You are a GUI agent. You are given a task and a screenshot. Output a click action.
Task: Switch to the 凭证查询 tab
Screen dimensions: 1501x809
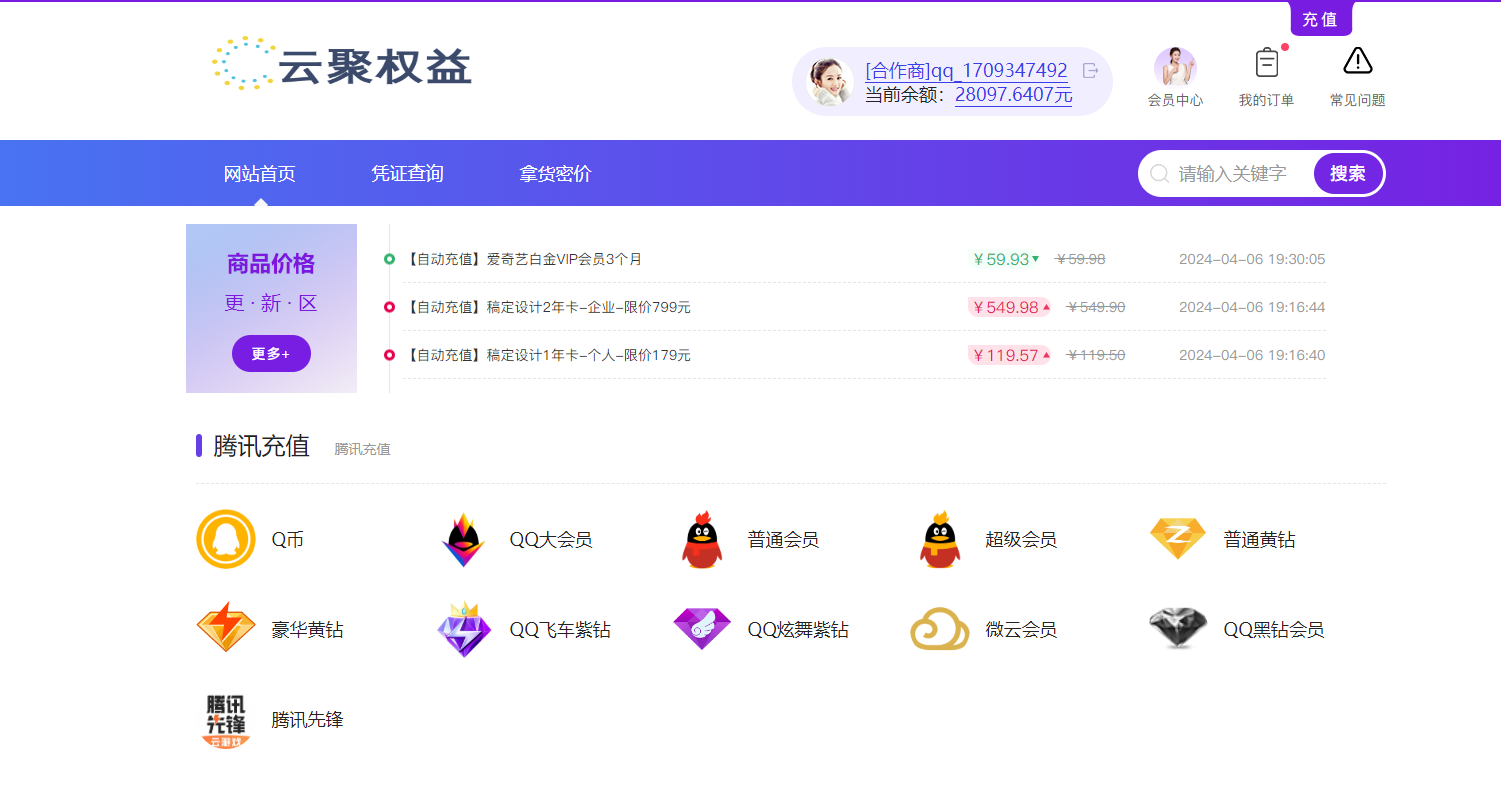click(x=407, y=173)
